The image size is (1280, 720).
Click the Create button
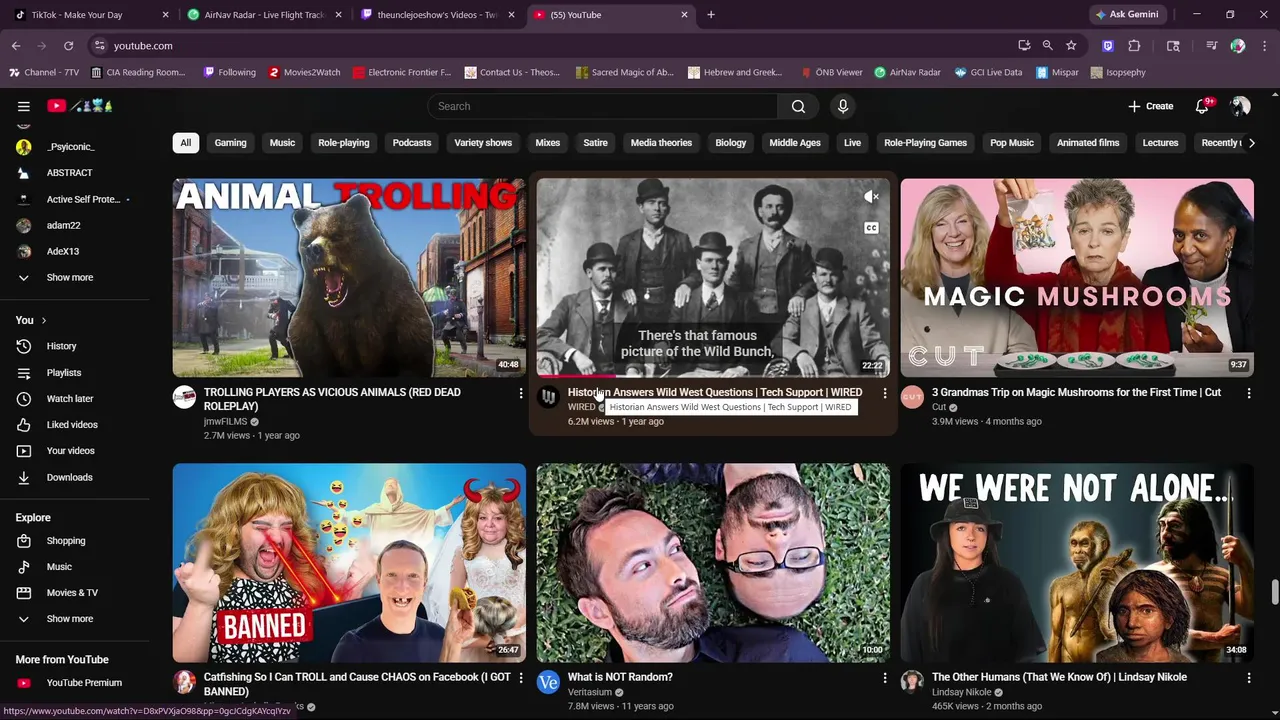click(1151, 106)
